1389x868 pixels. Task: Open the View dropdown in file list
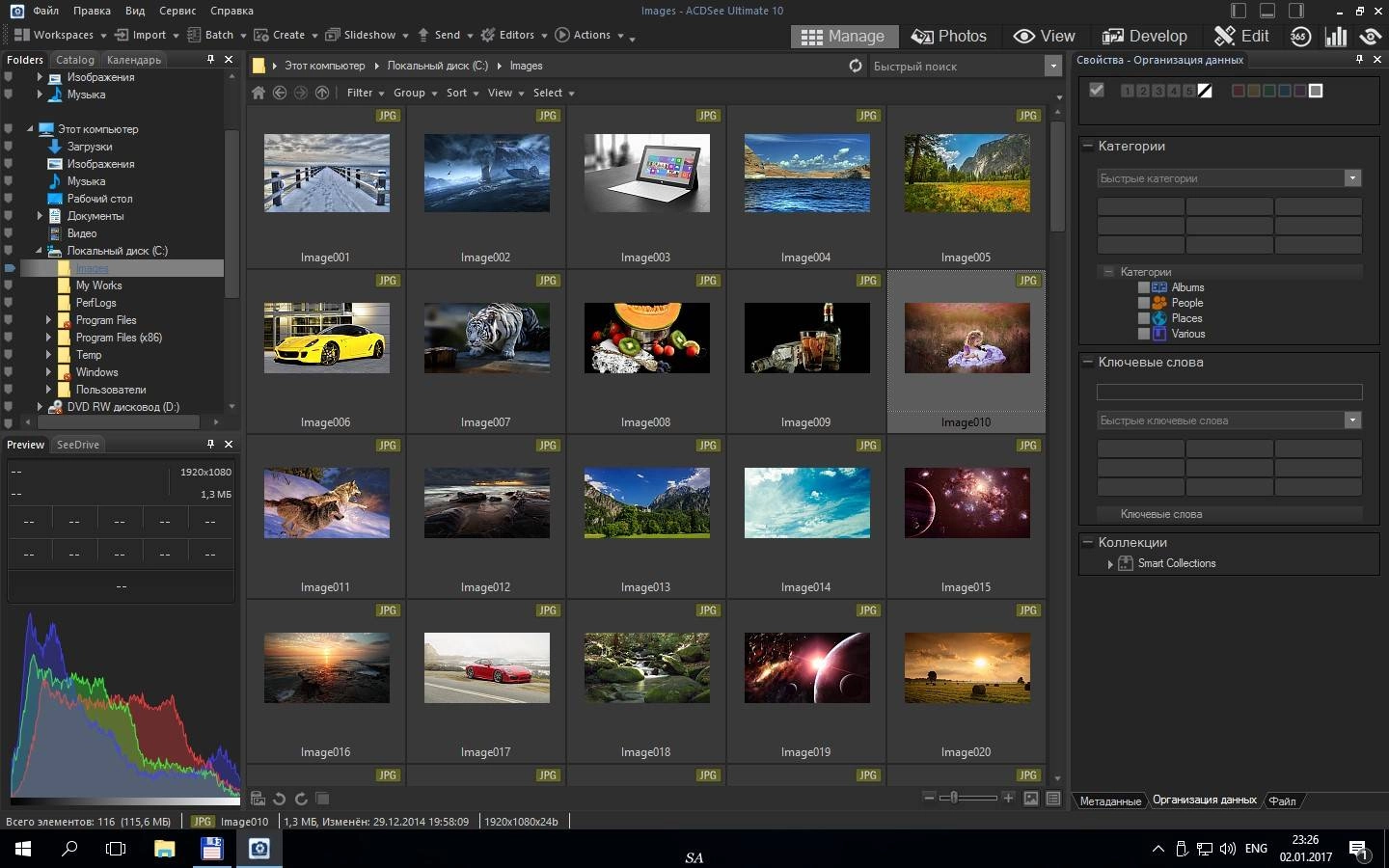pos(505,93)
